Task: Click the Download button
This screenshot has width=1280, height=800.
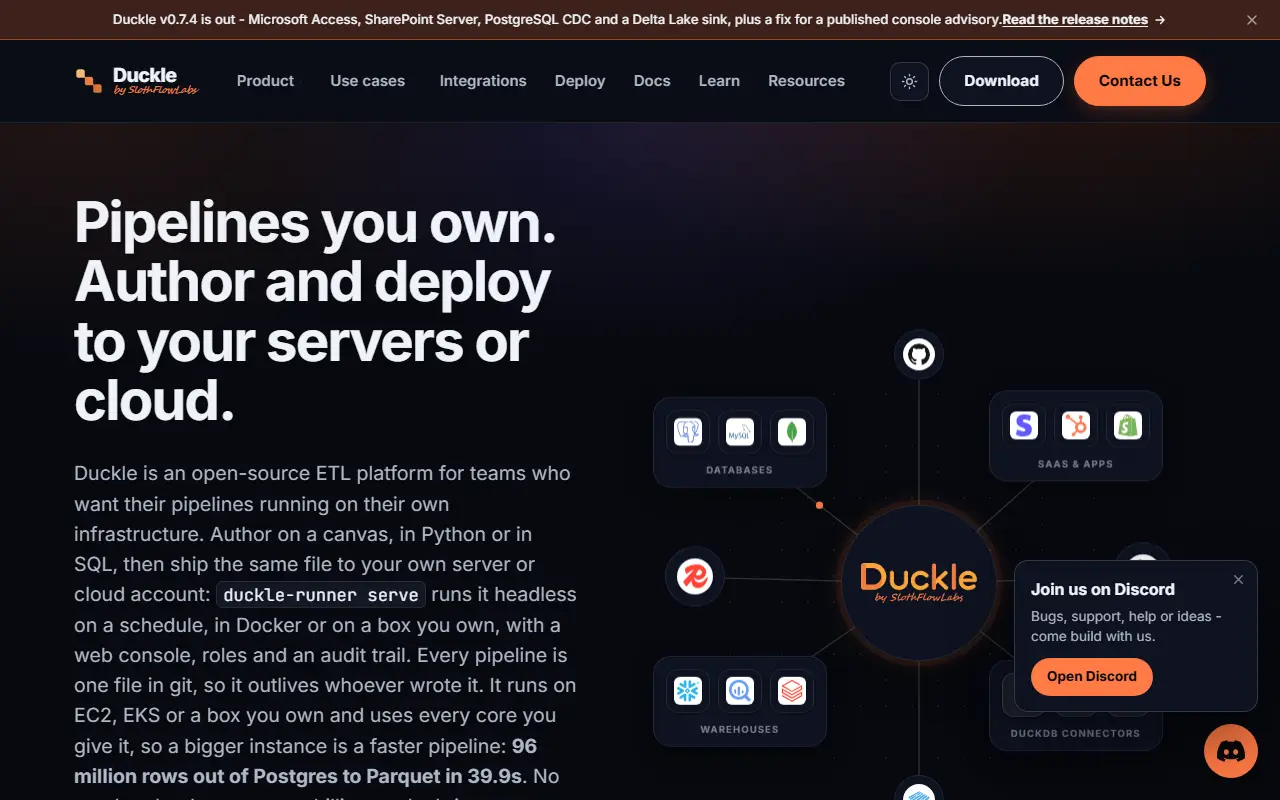Action: pos(1001,81)
